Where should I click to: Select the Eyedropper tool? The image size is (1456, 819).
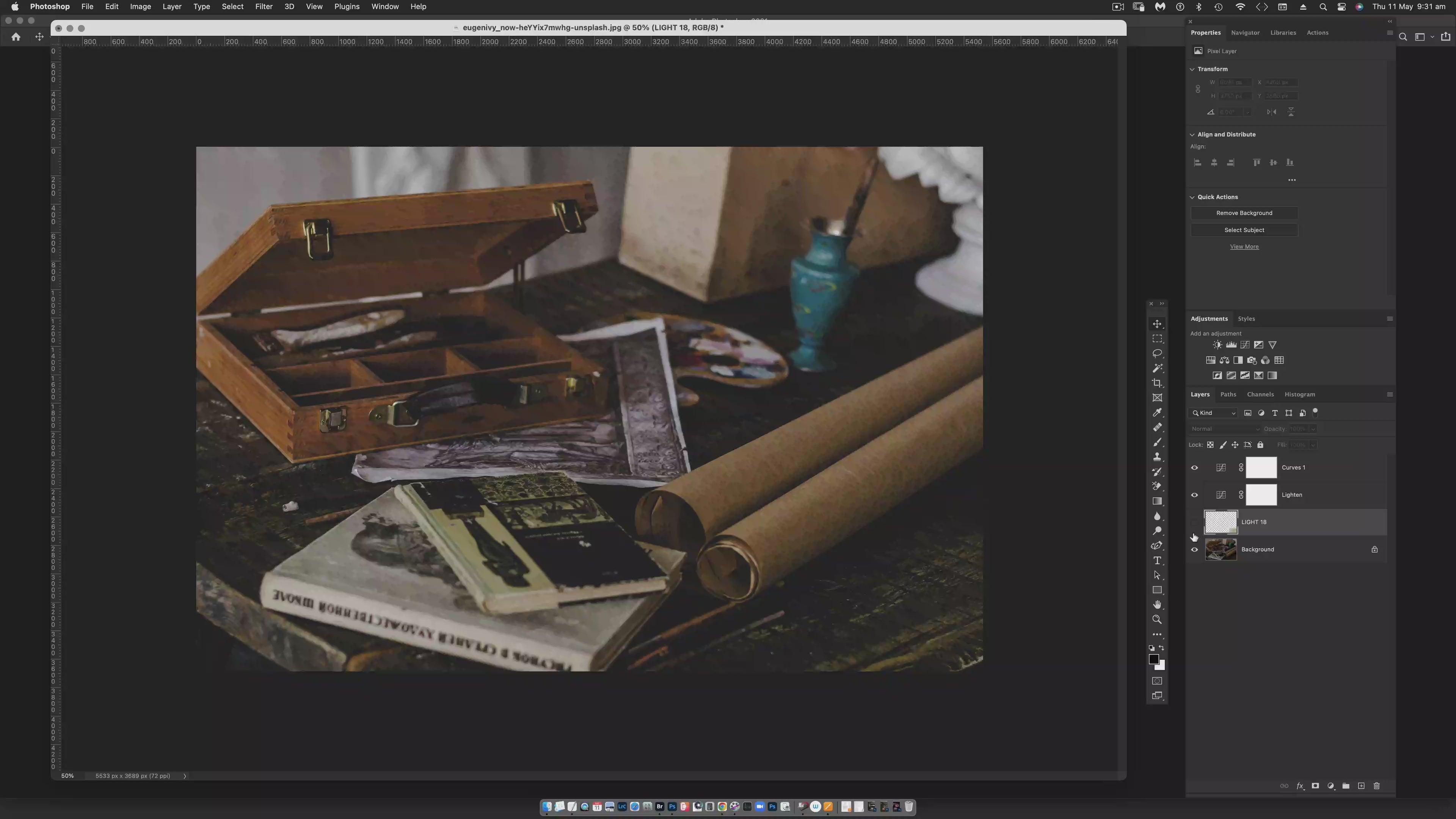coord(1157,413)
